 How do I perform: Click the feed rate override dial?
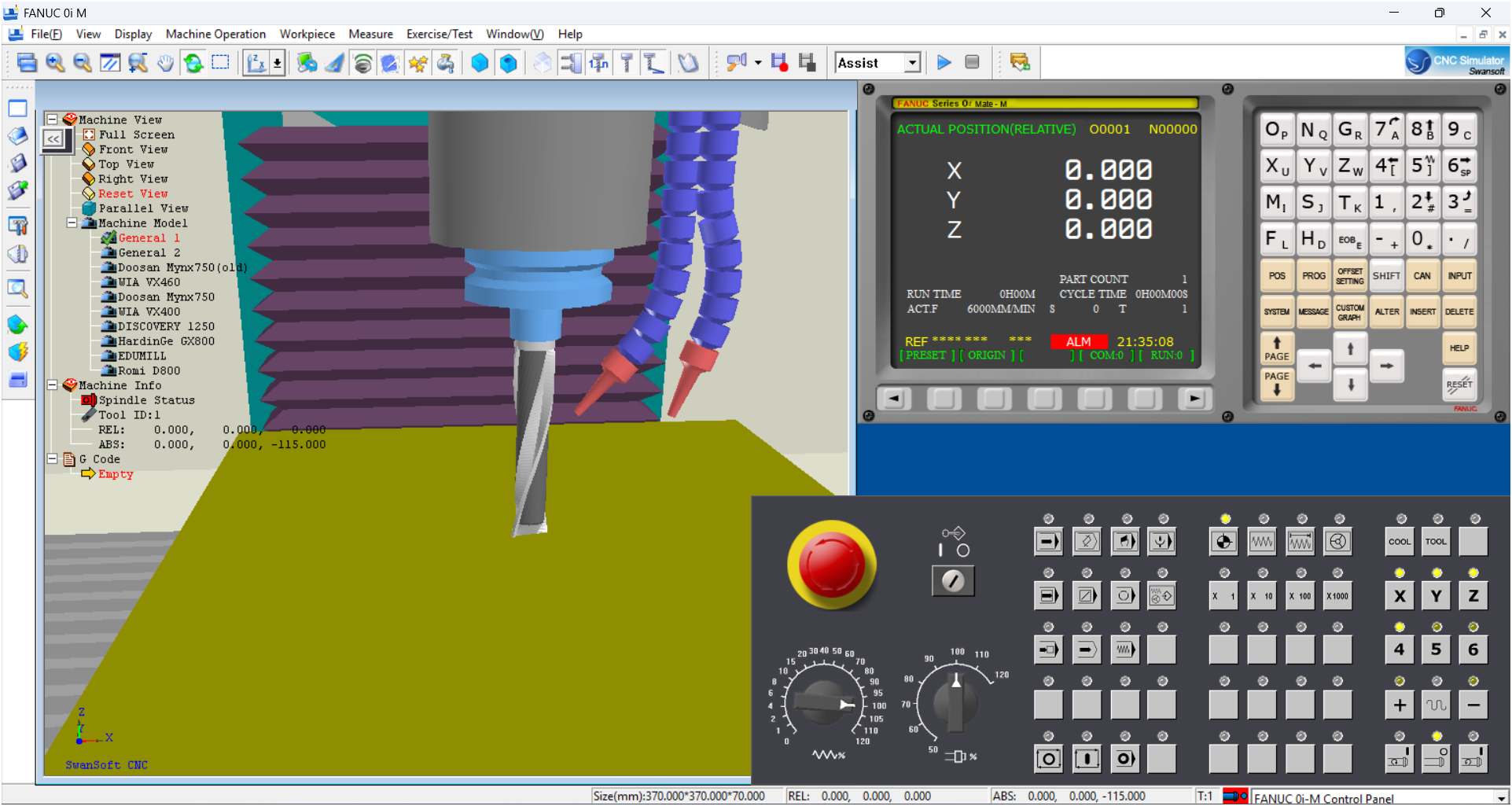[823, 702]
